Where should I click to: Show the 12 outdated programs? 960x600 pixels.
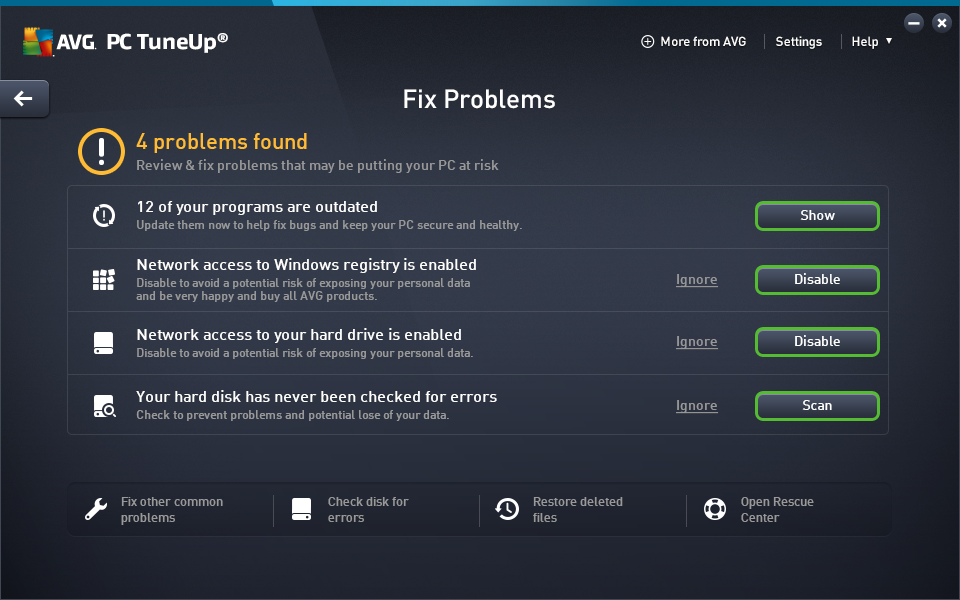[817, 215]
